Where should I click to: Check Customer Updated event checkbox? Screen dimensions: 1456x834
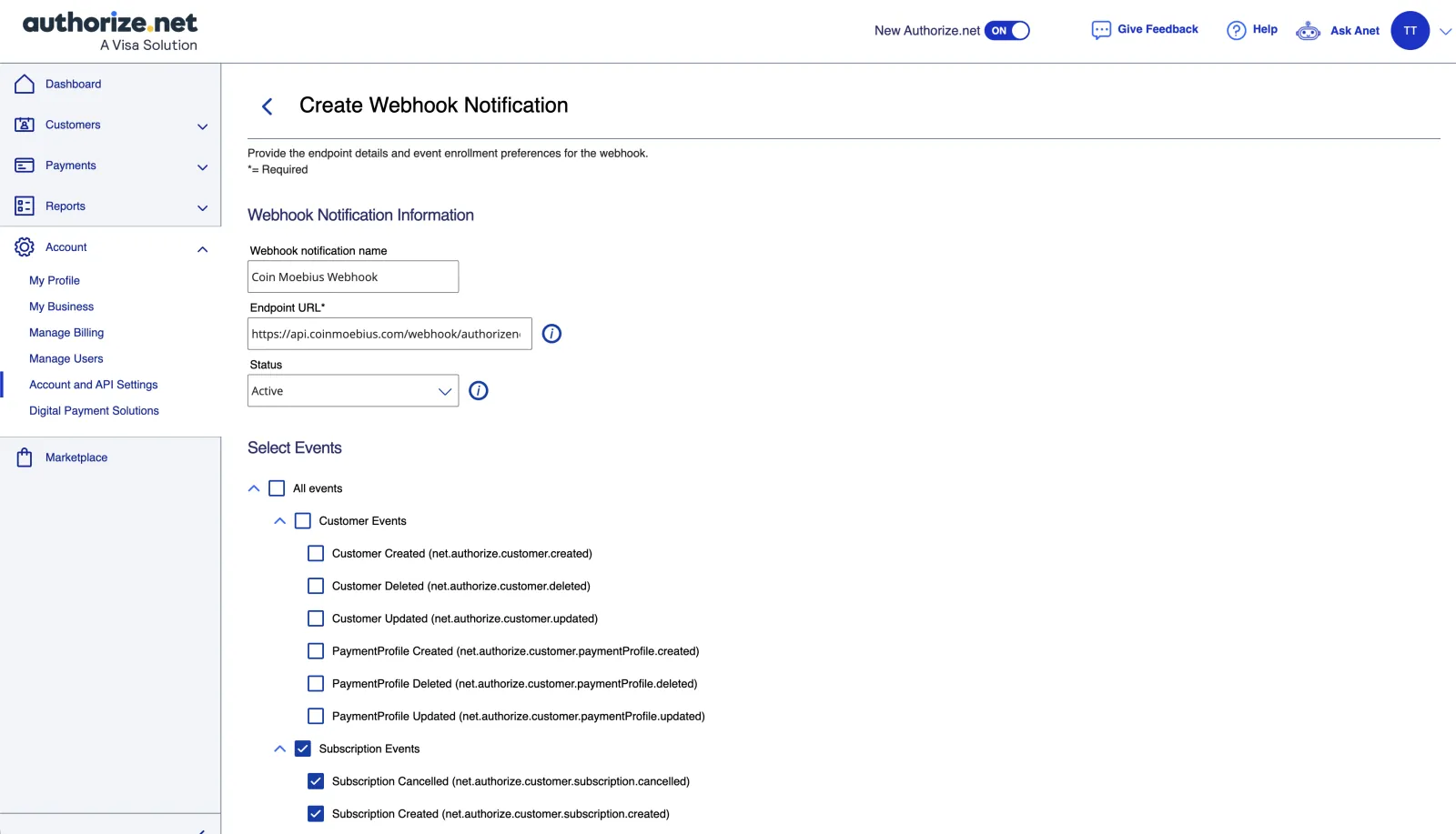(x=316, y=618)
